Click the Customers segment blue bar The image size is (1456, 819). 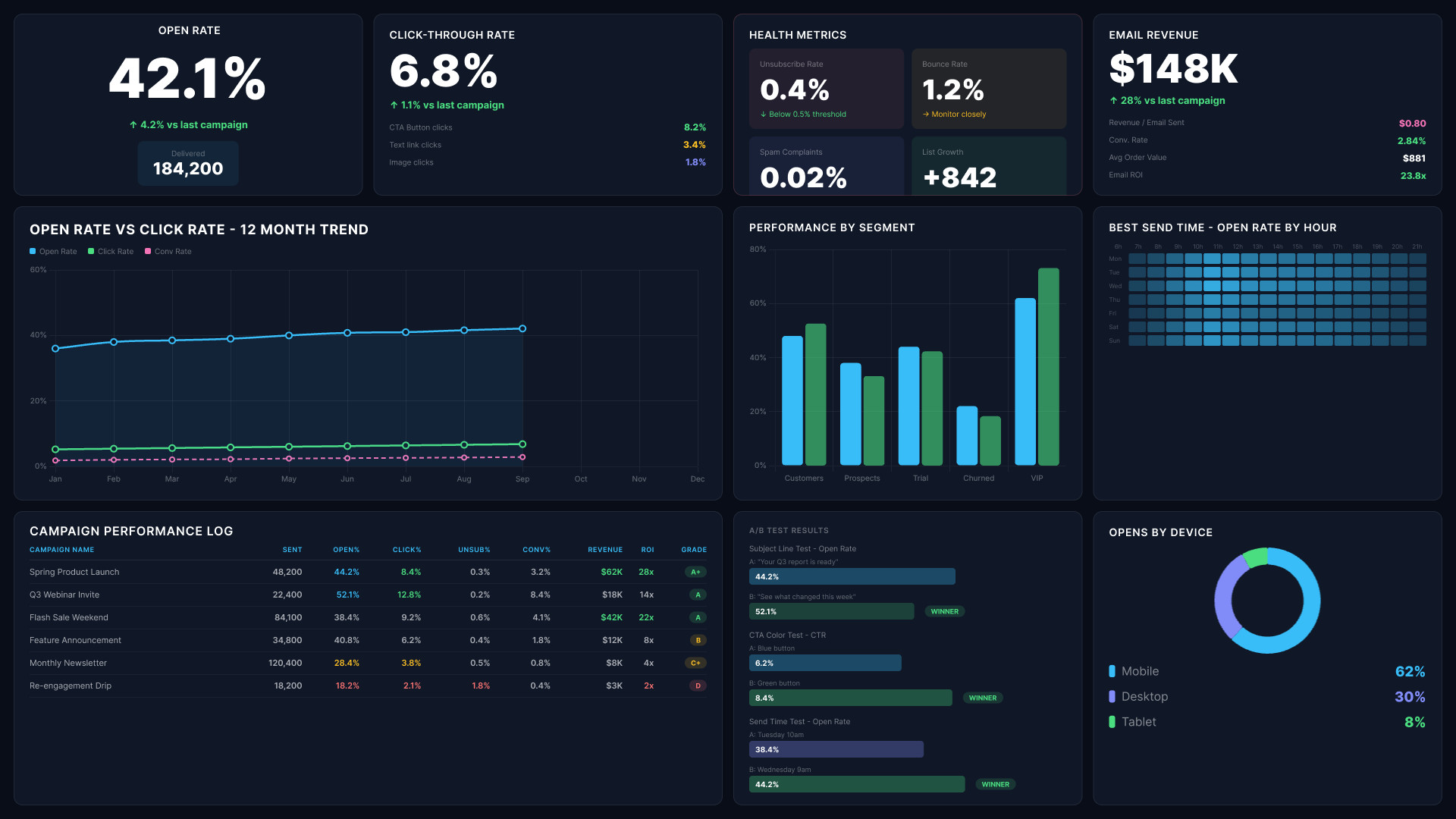click(x=792, y=400)
